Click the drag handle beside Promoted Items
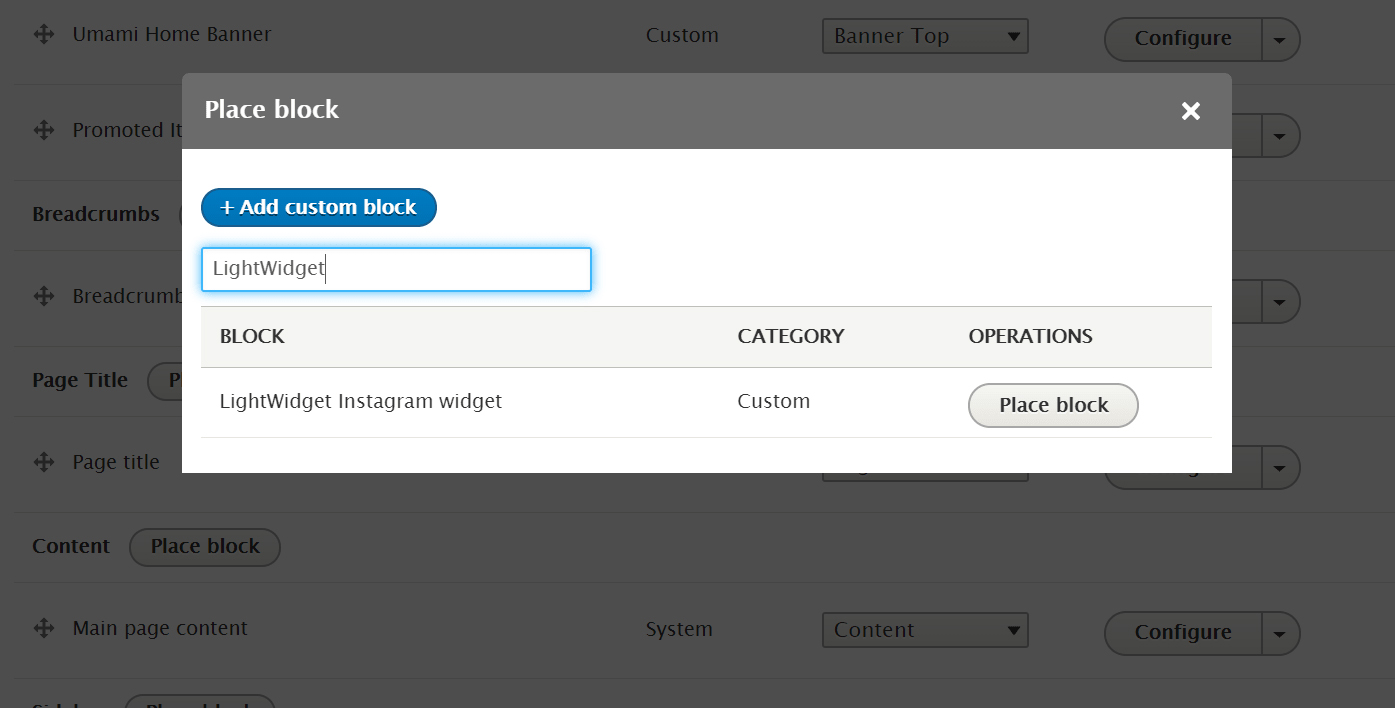 click(43, 130)
